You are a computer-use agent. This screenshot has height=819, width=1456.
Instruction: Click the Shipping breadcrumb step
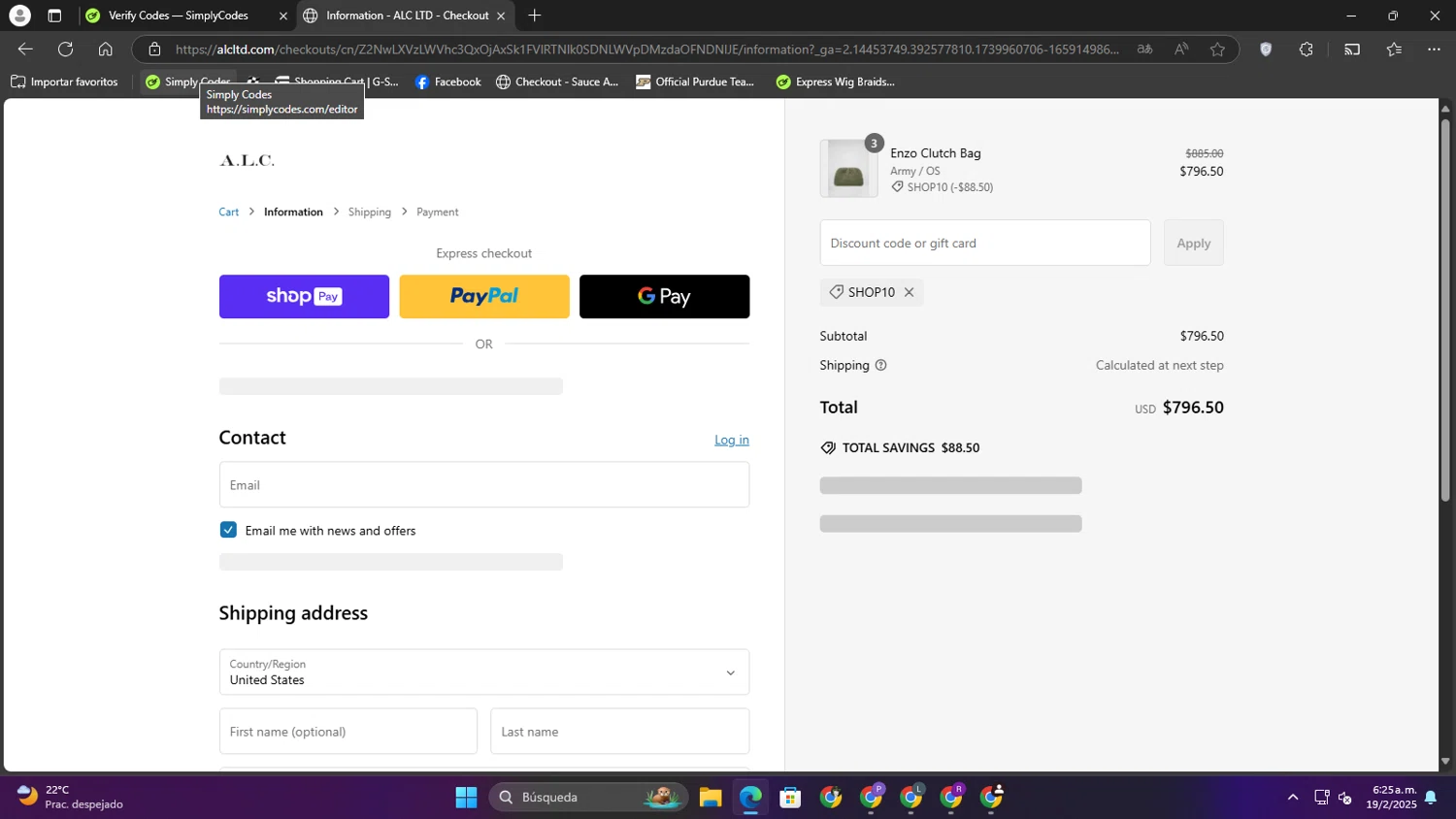pos(370,212)
